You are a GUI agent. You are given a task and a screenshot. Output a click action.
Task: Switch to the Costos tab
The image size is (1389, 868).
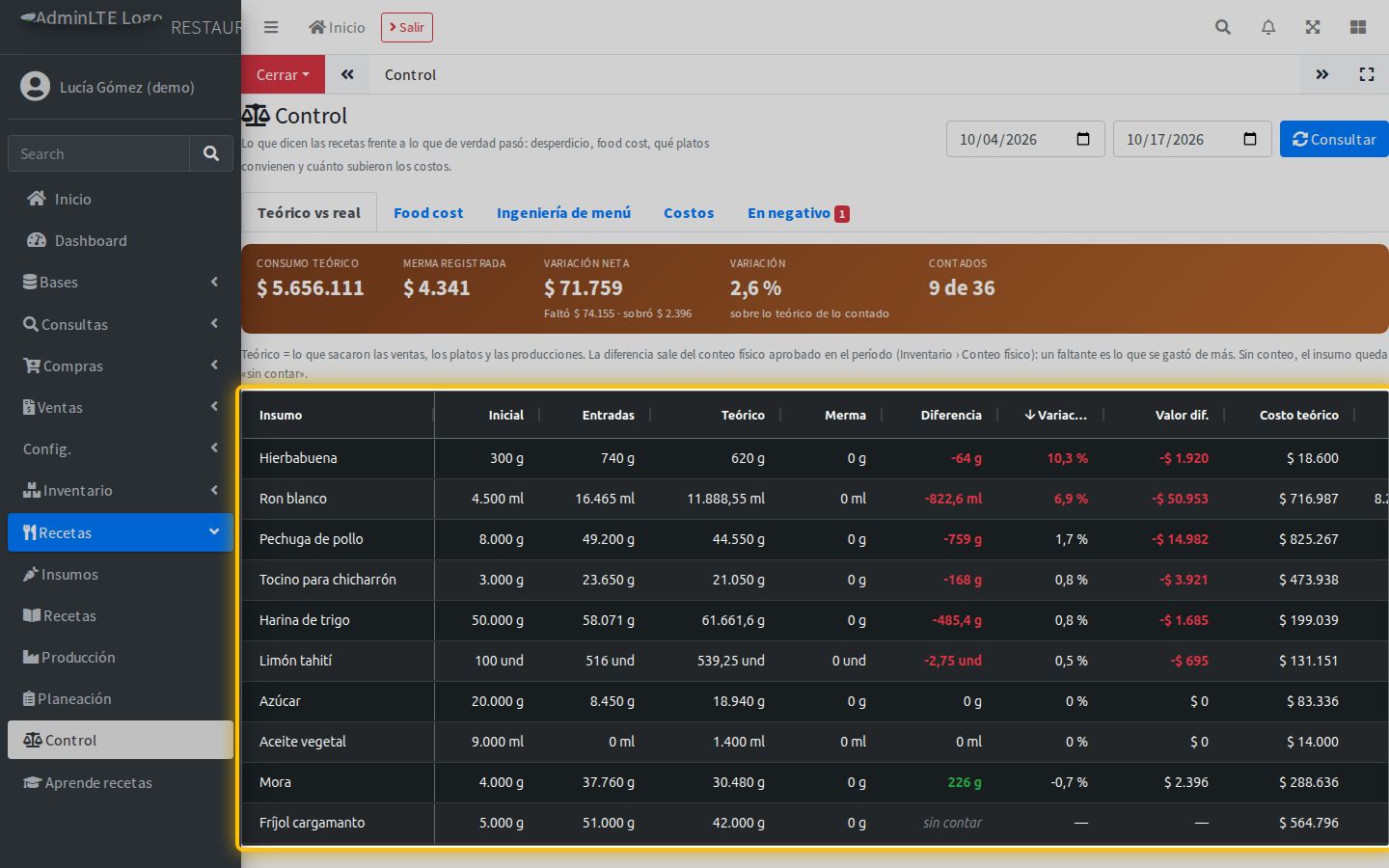[689, 212]
